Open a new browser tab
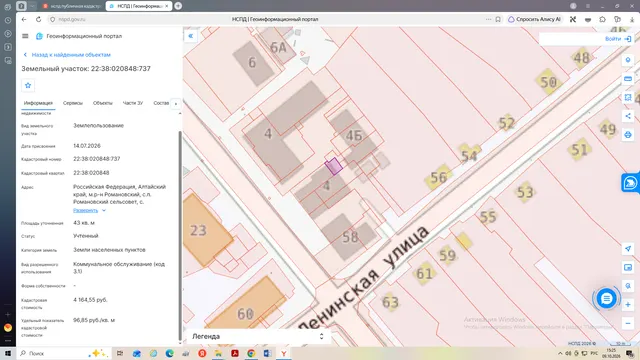Viewport: 640px width, 360px height. click(178, 6)
